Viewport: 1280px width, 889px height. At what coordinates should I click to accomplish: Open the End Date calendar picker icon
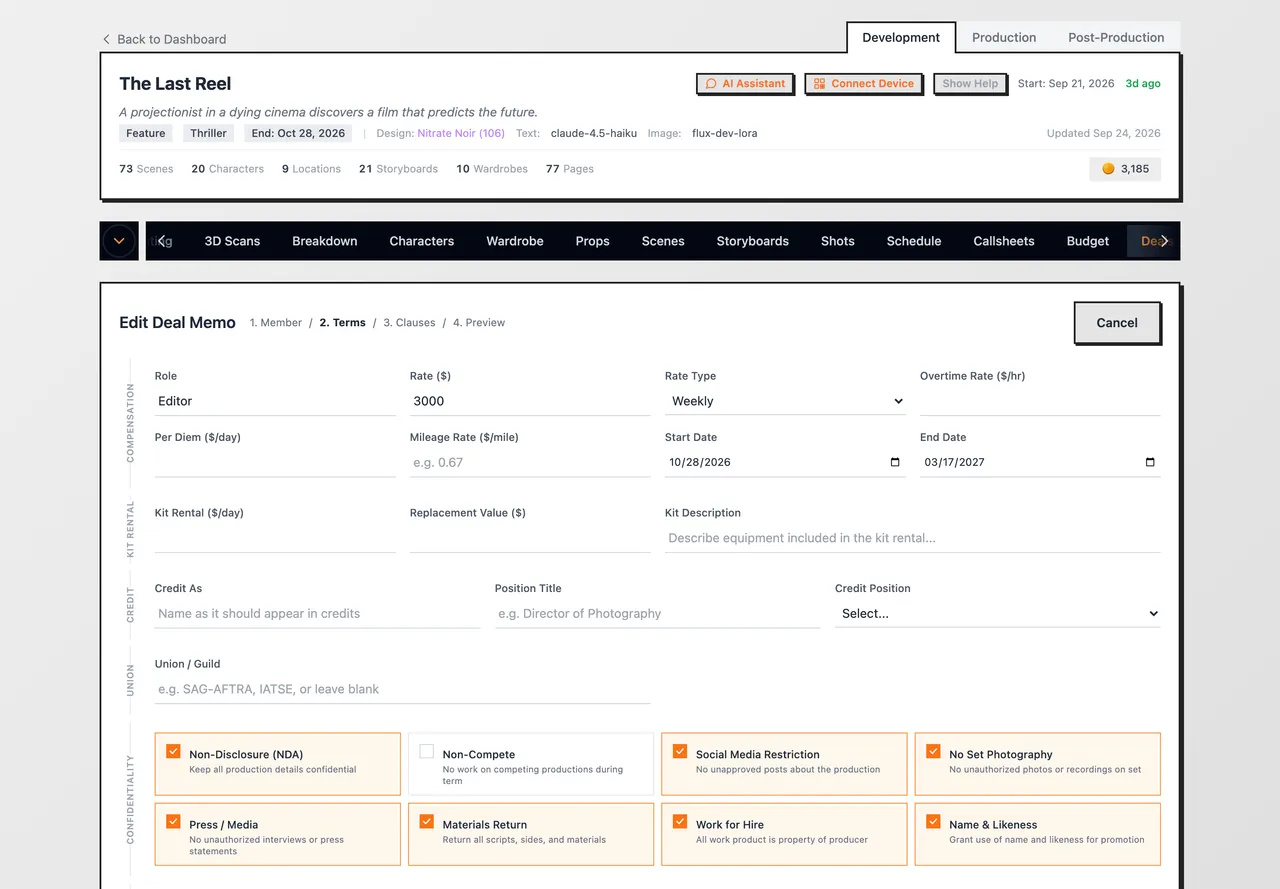1150,462
